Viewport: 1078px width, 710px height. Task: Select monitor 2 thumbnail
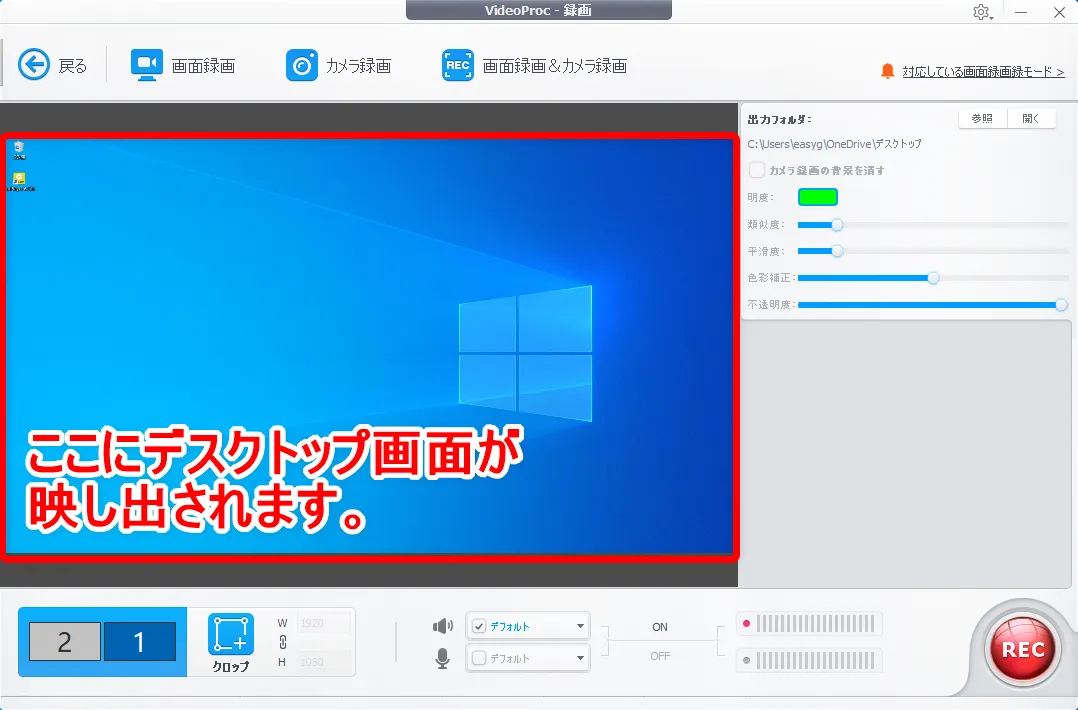[x=65, y=641]
